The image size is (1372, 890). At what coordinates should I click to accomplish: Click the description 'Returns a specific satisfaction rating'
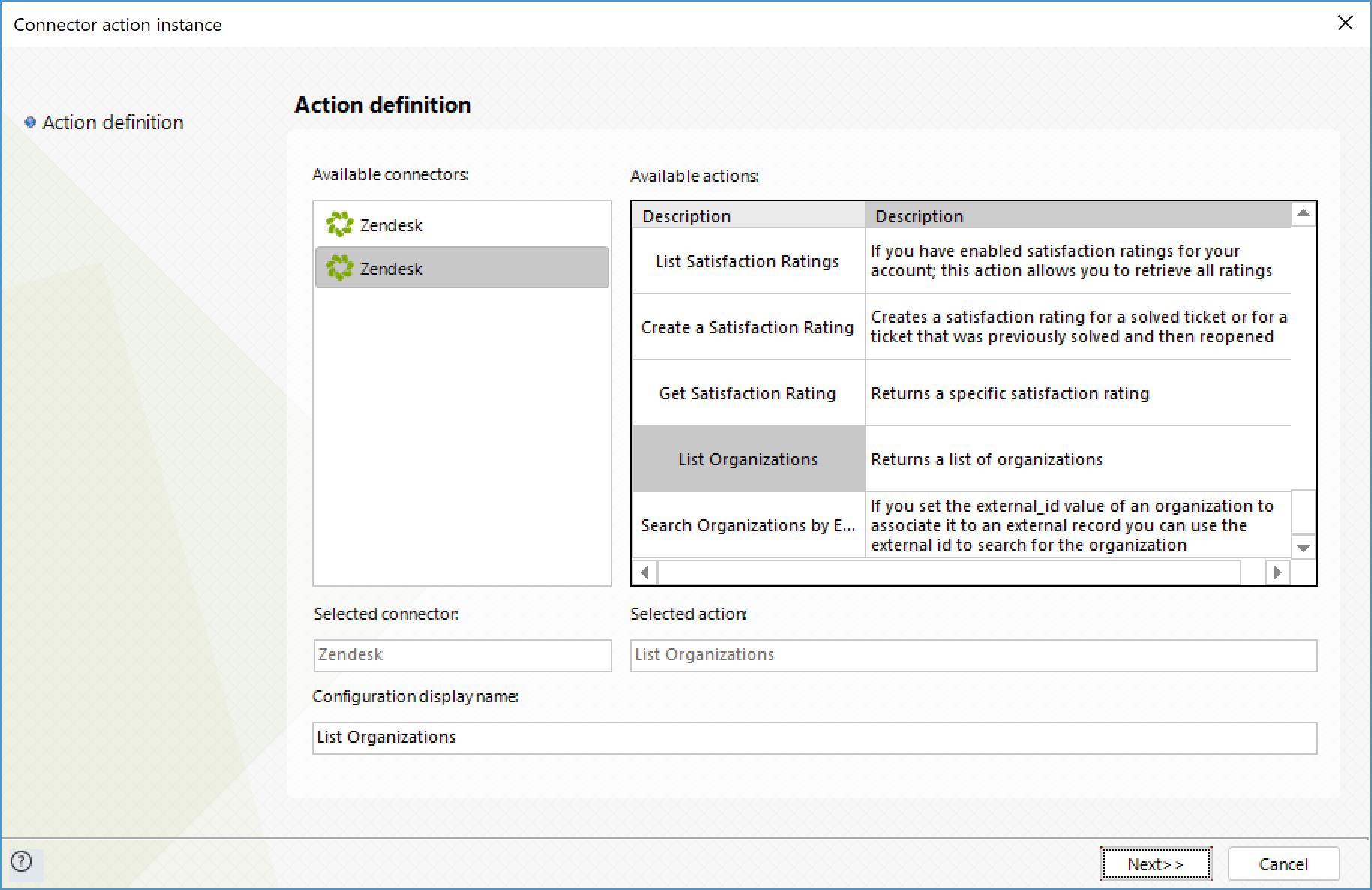tap(1009, 393)
